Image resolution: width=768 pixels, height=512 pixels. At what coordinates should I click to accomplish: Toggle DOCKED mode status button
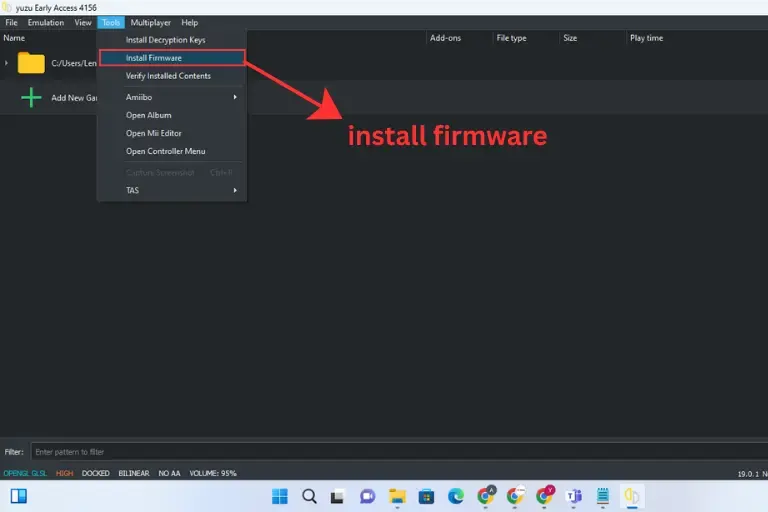click(96, 473)
